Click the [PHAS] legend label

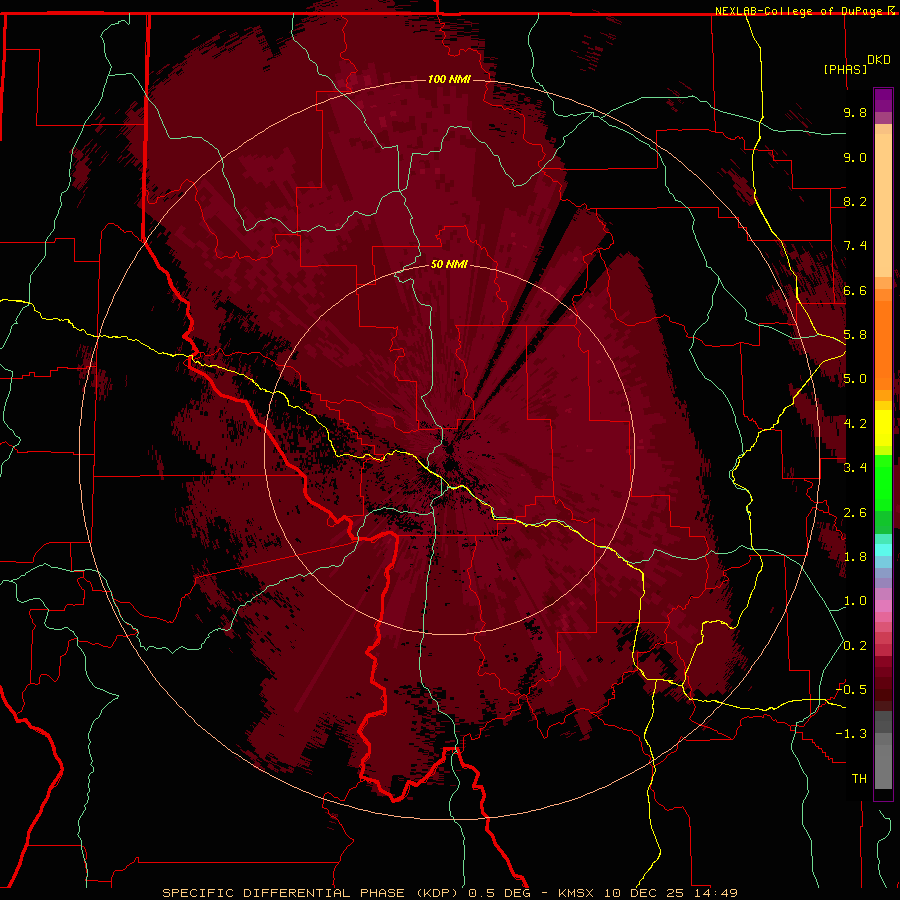845,69
